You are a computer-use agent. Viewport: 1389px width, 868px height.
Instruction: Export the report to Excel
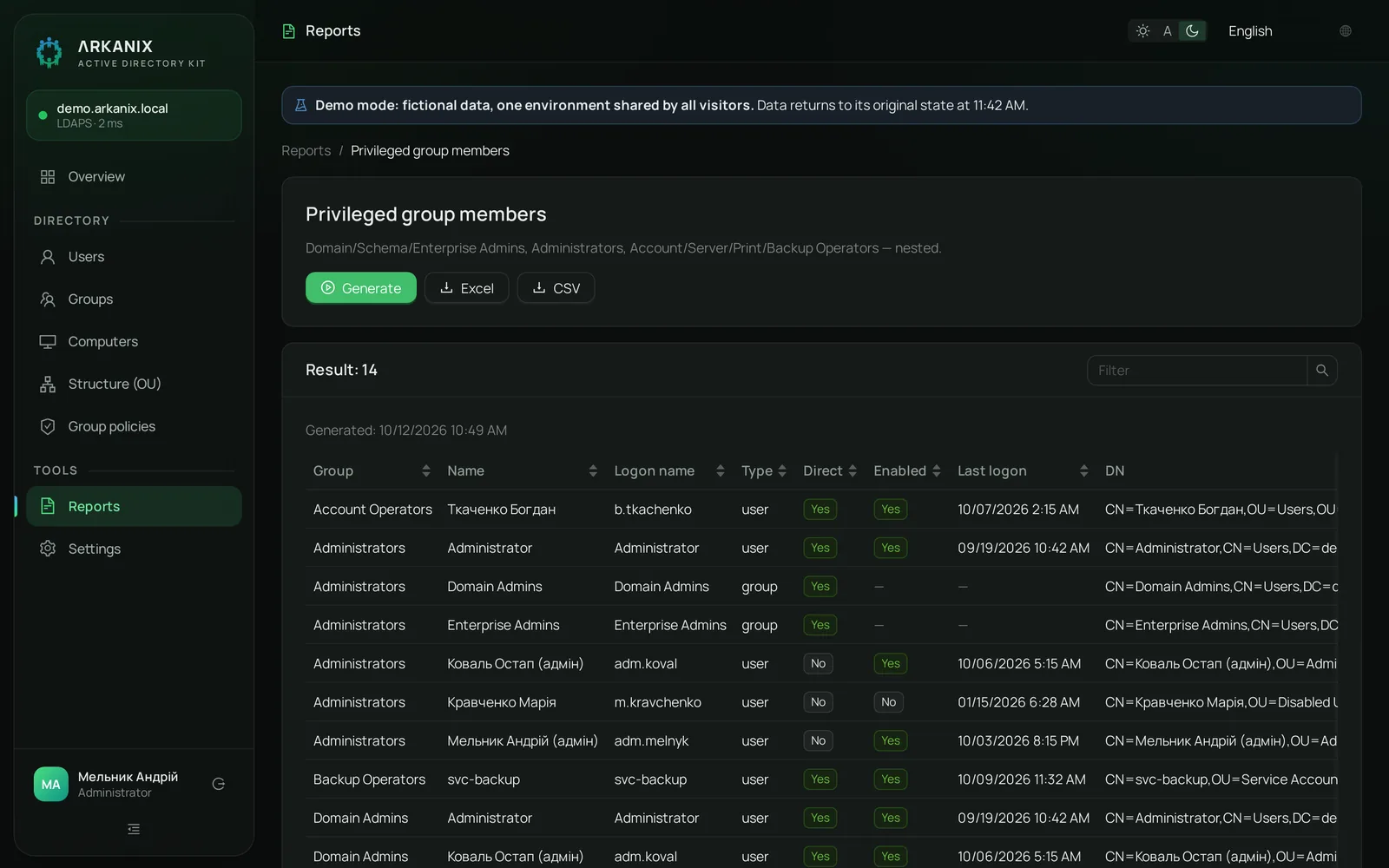pyautogui.click(x=467, y=288)
